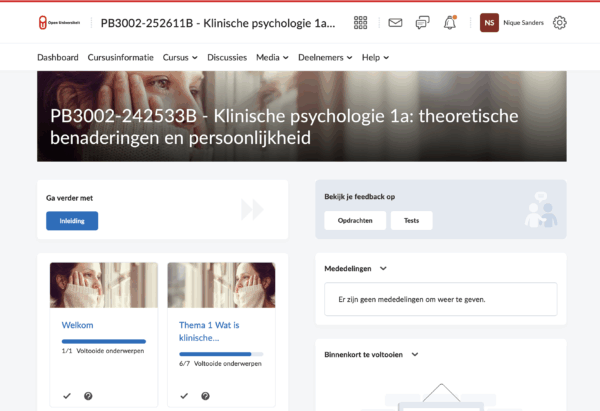
Task: Open the notifications bell icon
Action: pos(450,23)
